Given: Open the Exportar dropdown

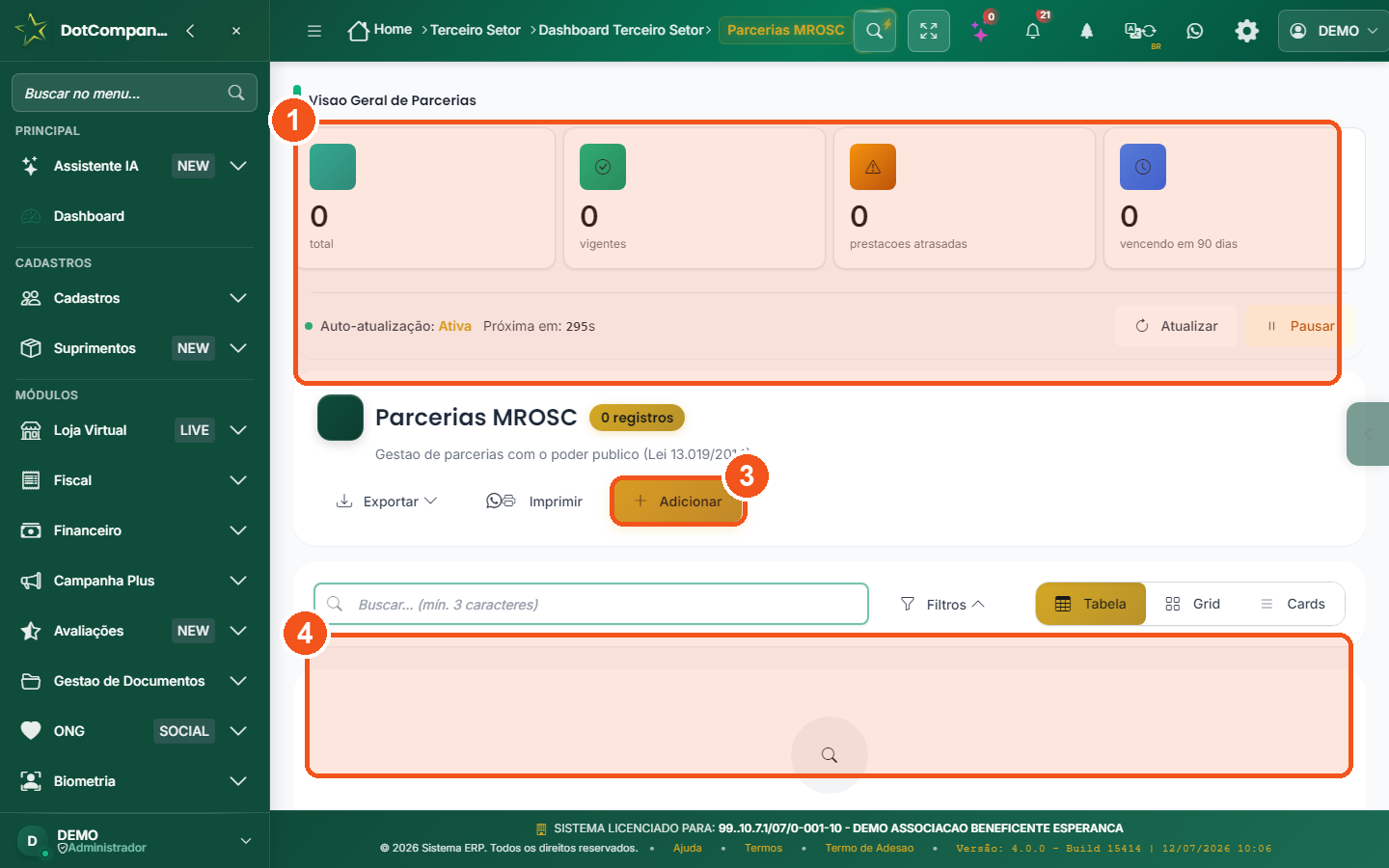Looking at the screenshot, I should 386,502.
